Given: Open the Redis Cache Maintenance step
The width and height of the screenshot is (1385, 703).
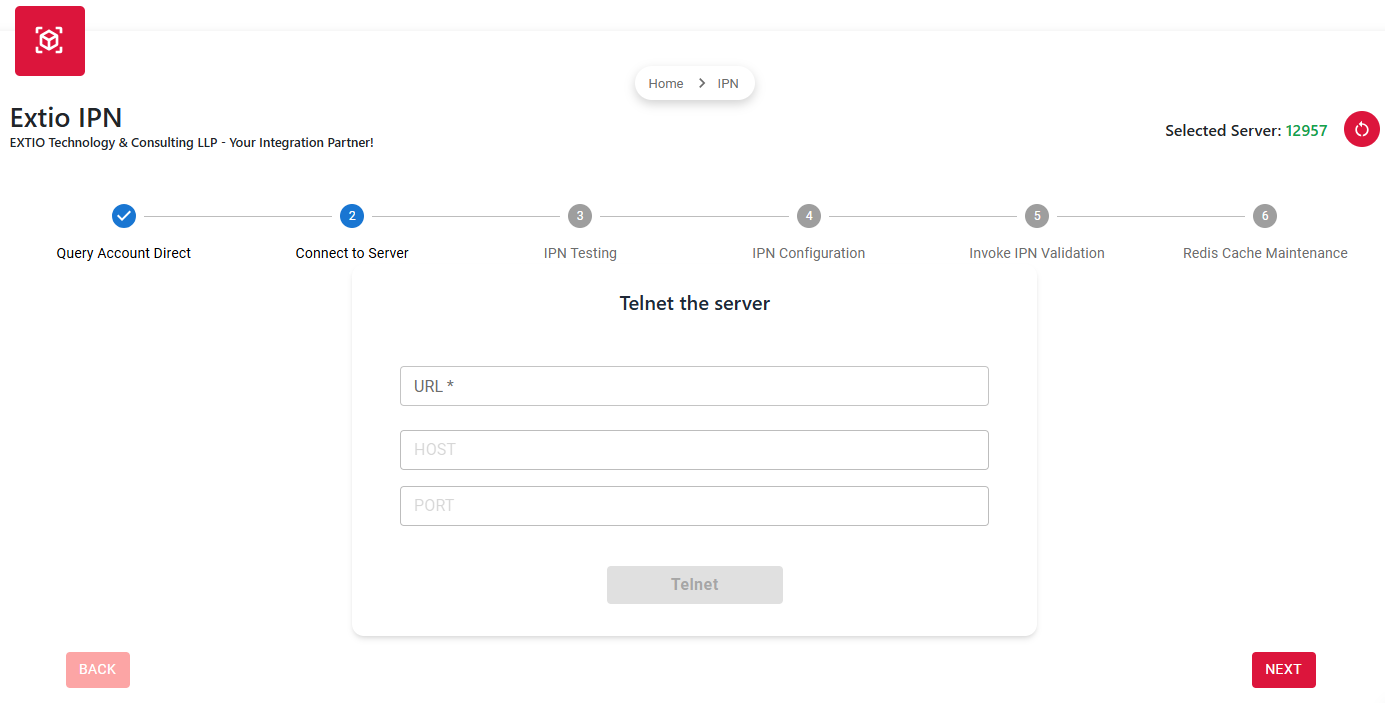Looking at the screenshot, I should (1265, 253).
